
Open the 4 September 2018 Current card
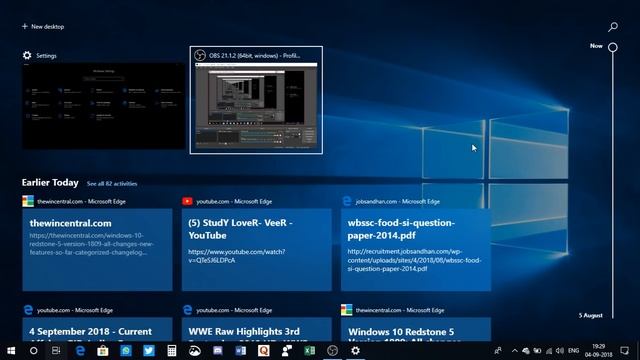coord(97,329)
